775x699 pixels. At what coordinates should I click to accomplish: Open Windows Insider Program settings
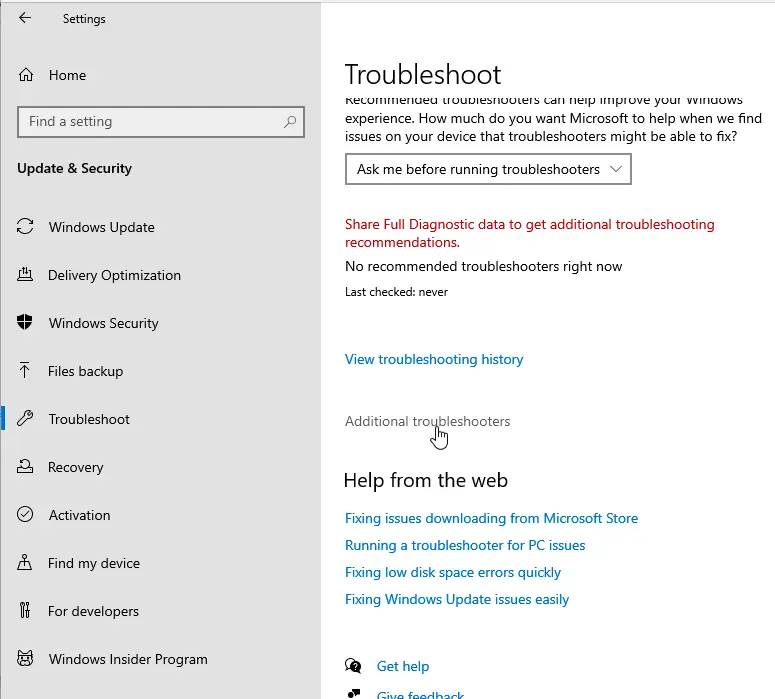click(x=128, y=659)
